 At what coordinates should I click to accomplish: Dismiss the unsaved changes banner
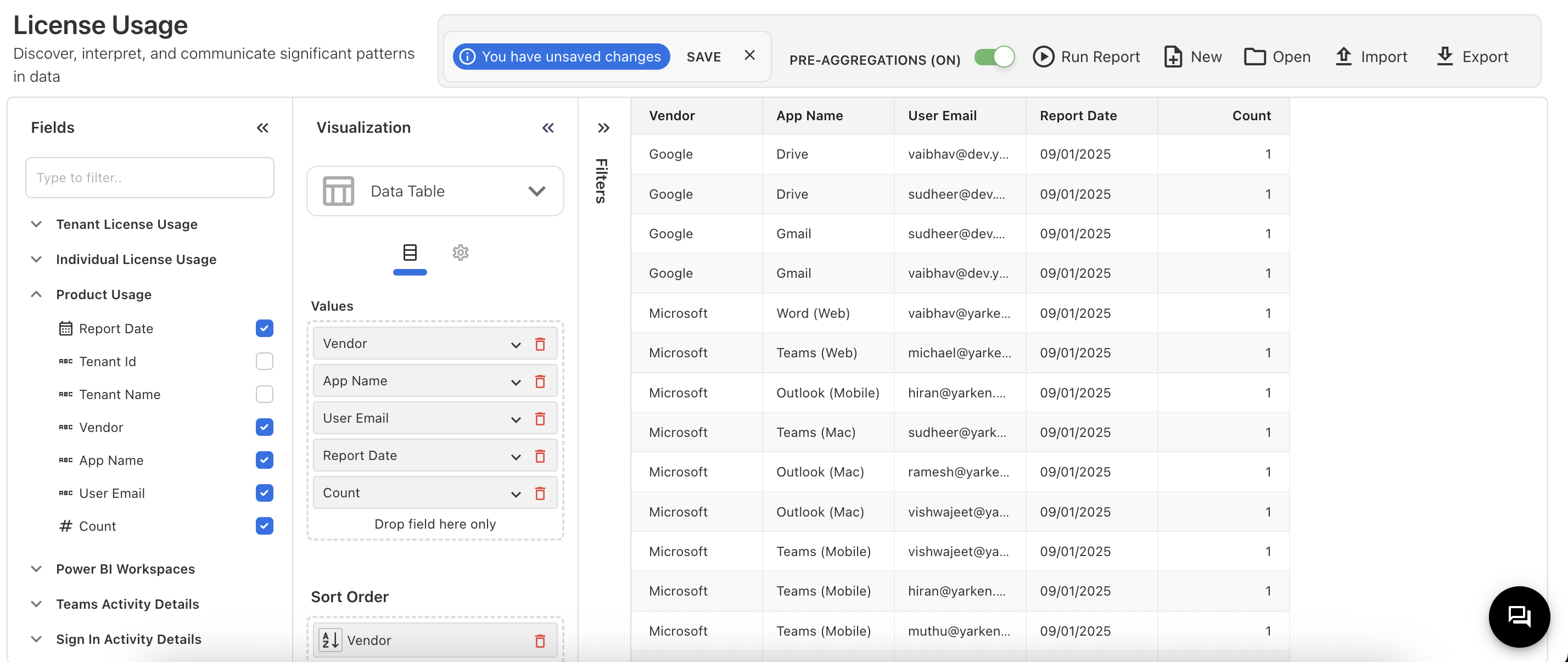click(x=749, y=55)
